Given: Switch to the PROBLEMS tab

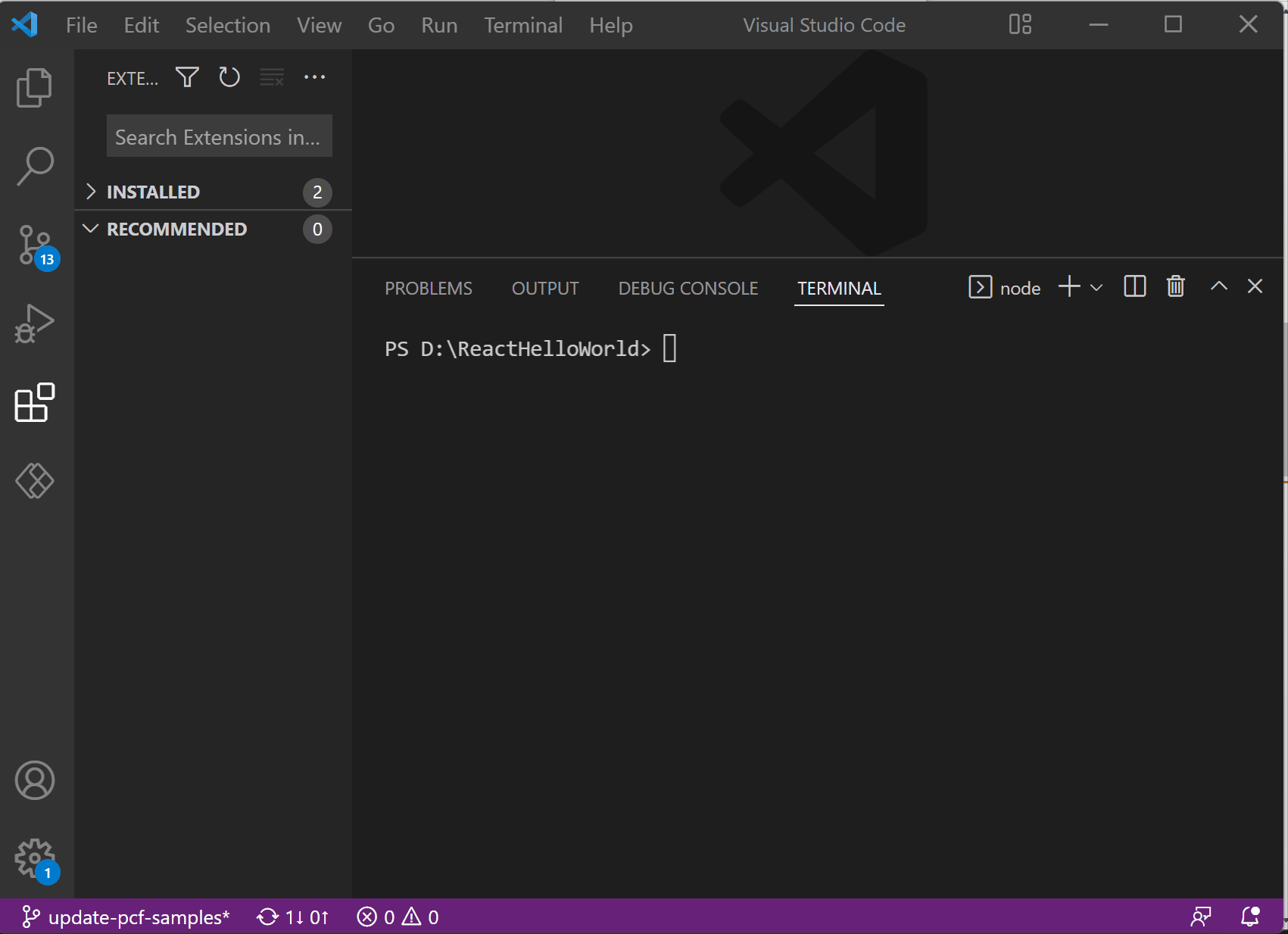Looking at the screenshot, I should click(x=428, y=288).
